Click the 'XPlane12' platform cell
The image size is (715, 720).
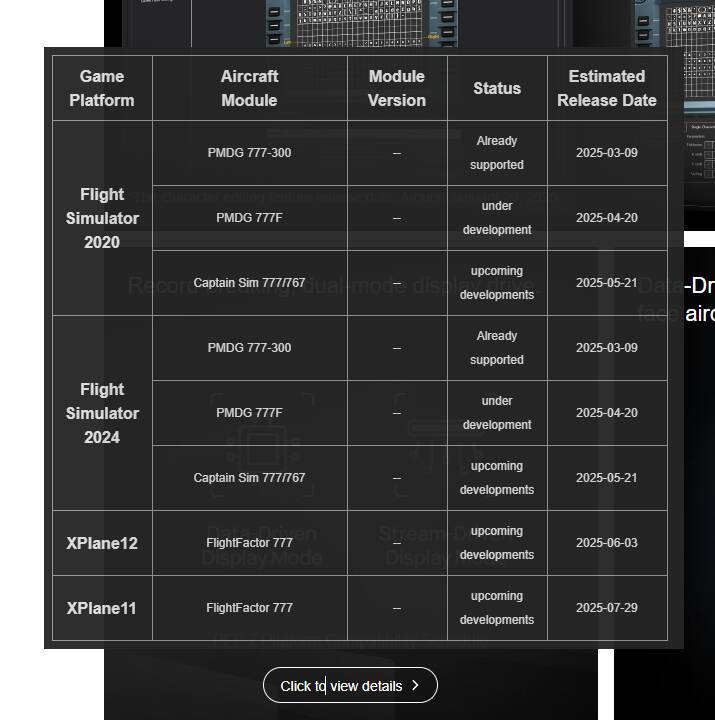point(102,543)
